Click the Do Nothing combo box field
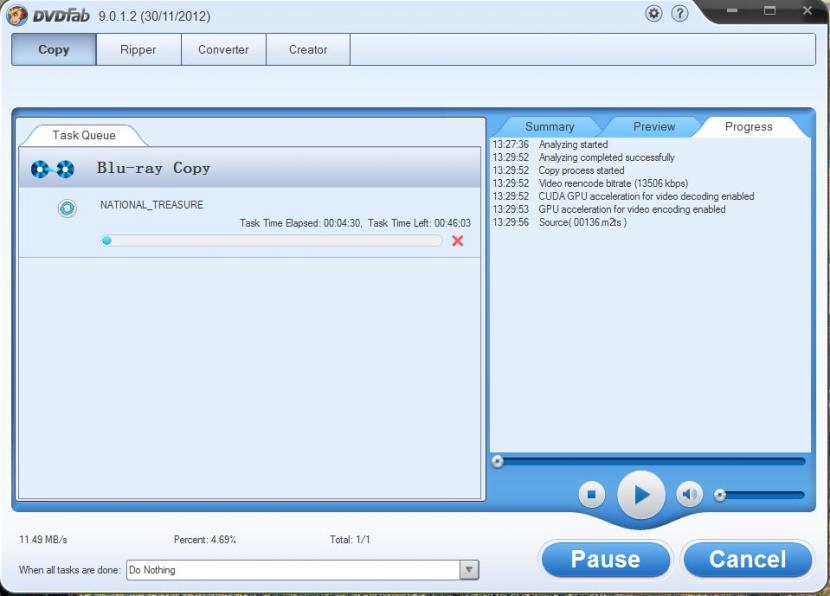The height and width of the screenshot is (596, 830). pyautogui.click(x=302, y=570)
